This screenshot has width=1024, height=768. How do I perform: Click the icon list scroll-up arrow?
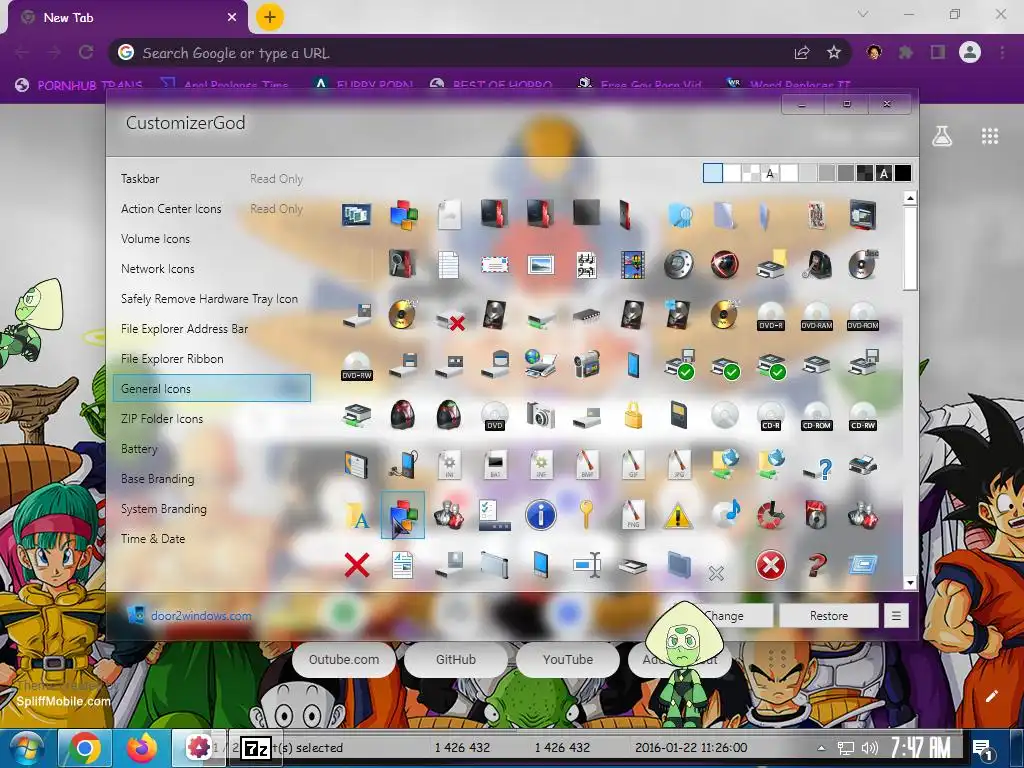(910, 197)
